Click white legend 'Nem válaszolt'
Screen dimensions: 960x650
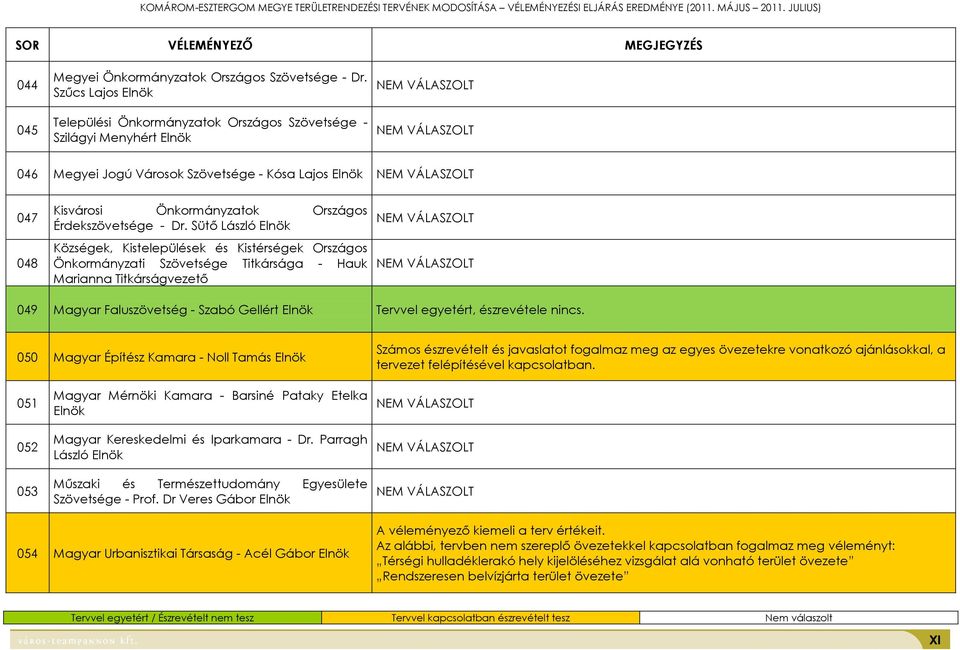click(798, 618)
